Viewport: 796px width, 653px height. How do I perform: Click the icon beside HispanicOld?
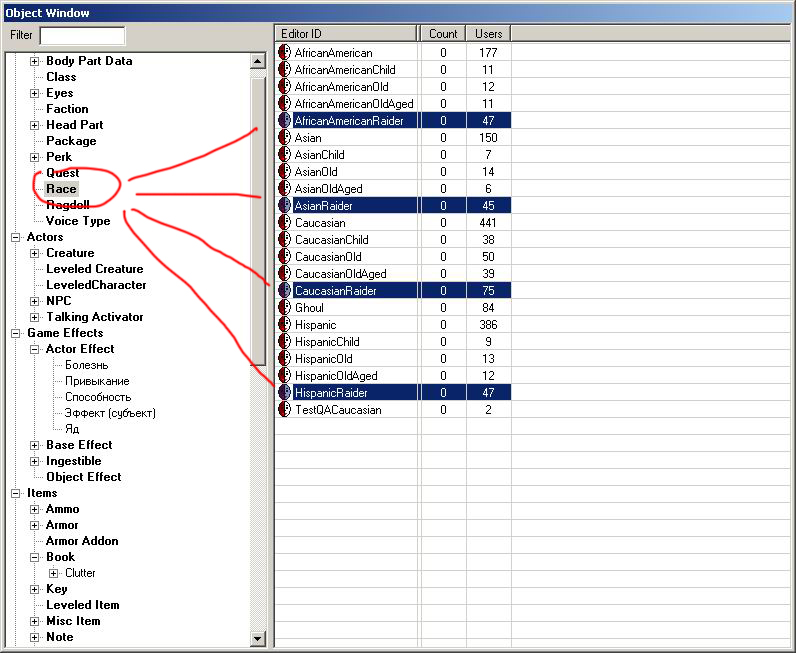click(x=285, y=358)
